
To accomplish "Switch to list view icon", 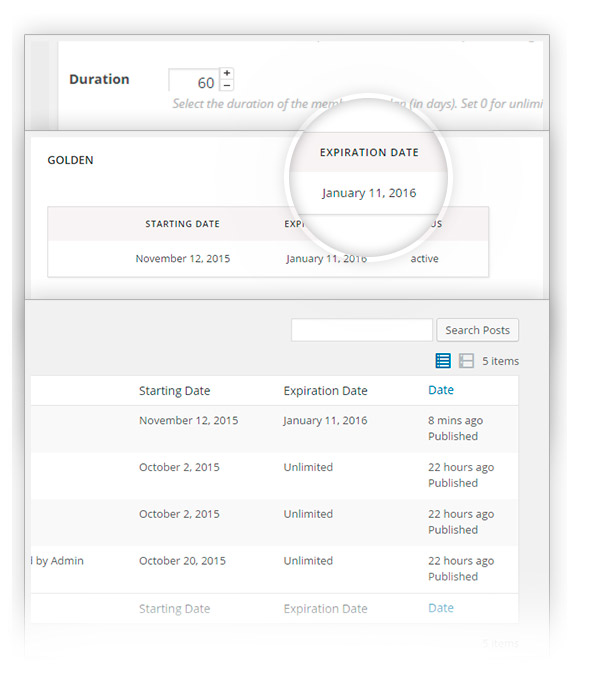I will pos(443,361).
